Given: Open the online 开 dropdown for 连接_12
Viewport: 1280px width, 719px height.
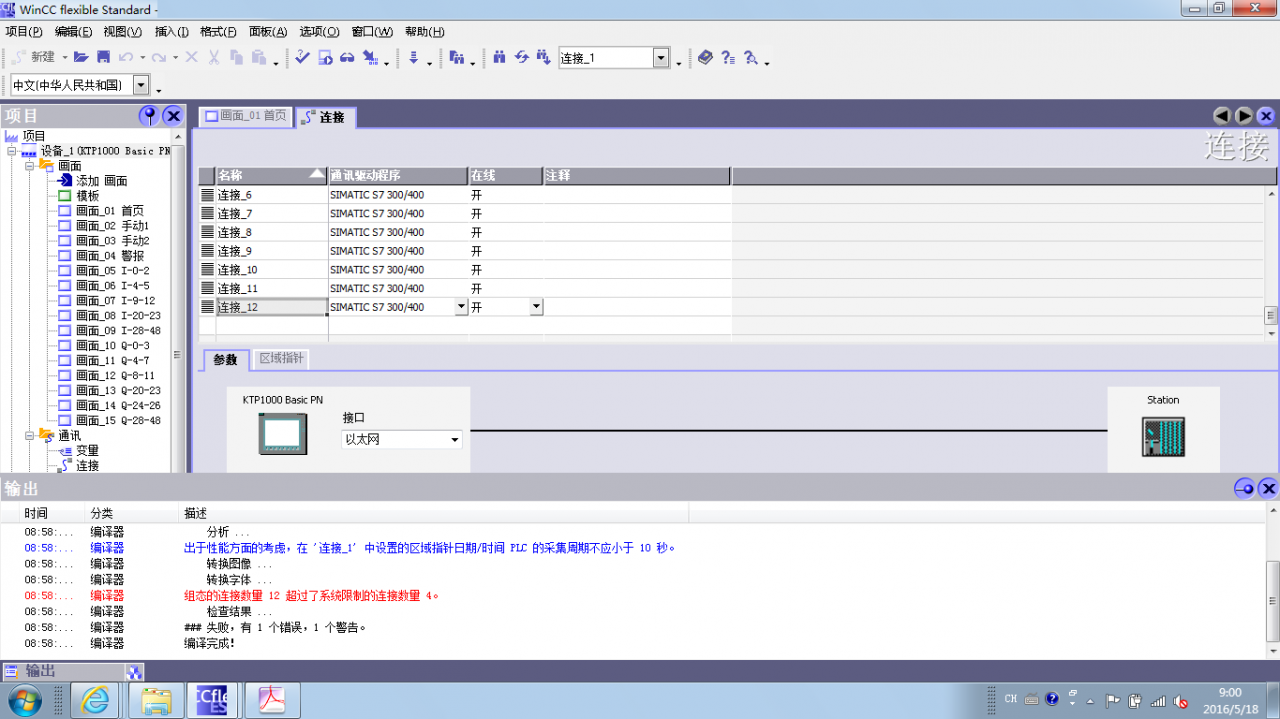Looking at the screenshot, I should [536, 307].
